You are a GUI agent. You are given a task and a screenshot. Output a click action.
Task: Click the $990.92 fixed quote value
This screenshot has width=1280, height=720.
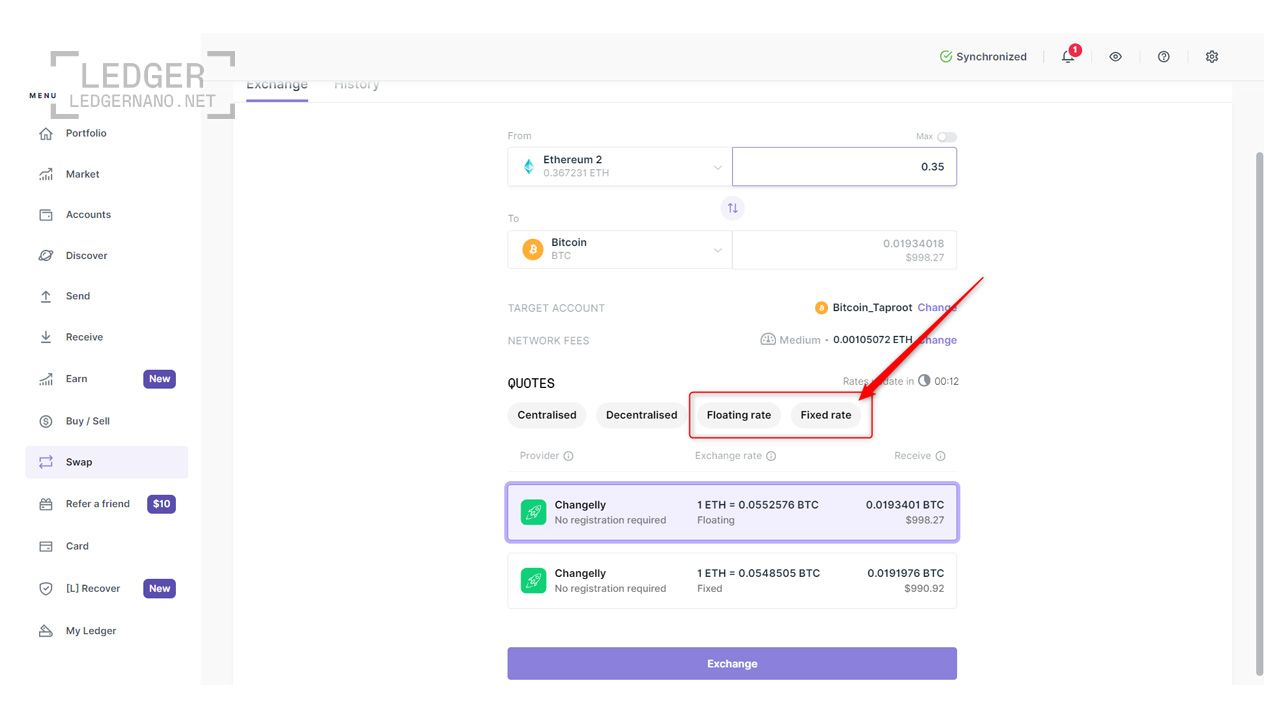click(x=925, y=589)
